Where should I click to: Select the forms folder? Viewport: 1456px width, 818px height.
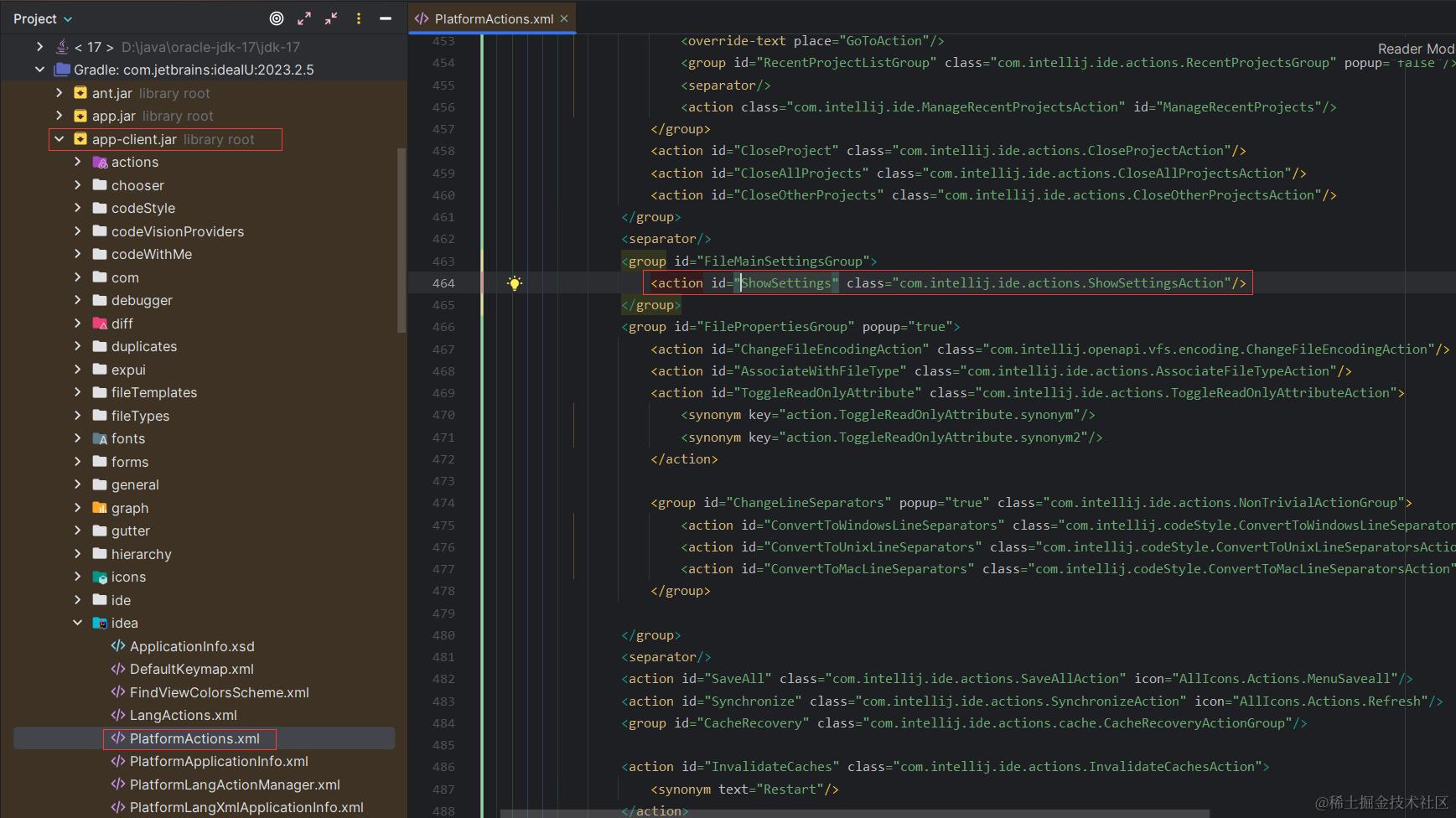point(130,462)
